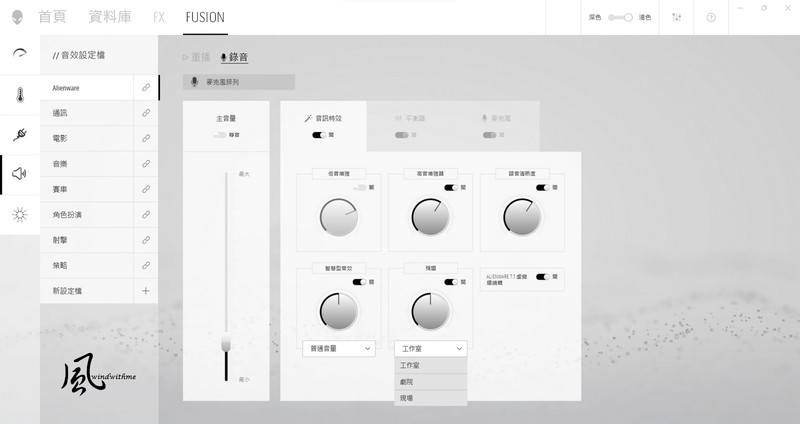Select the 電影 movie profile
Image resolution: width=800 pixels, height=424 pixels.
[87, 138]
